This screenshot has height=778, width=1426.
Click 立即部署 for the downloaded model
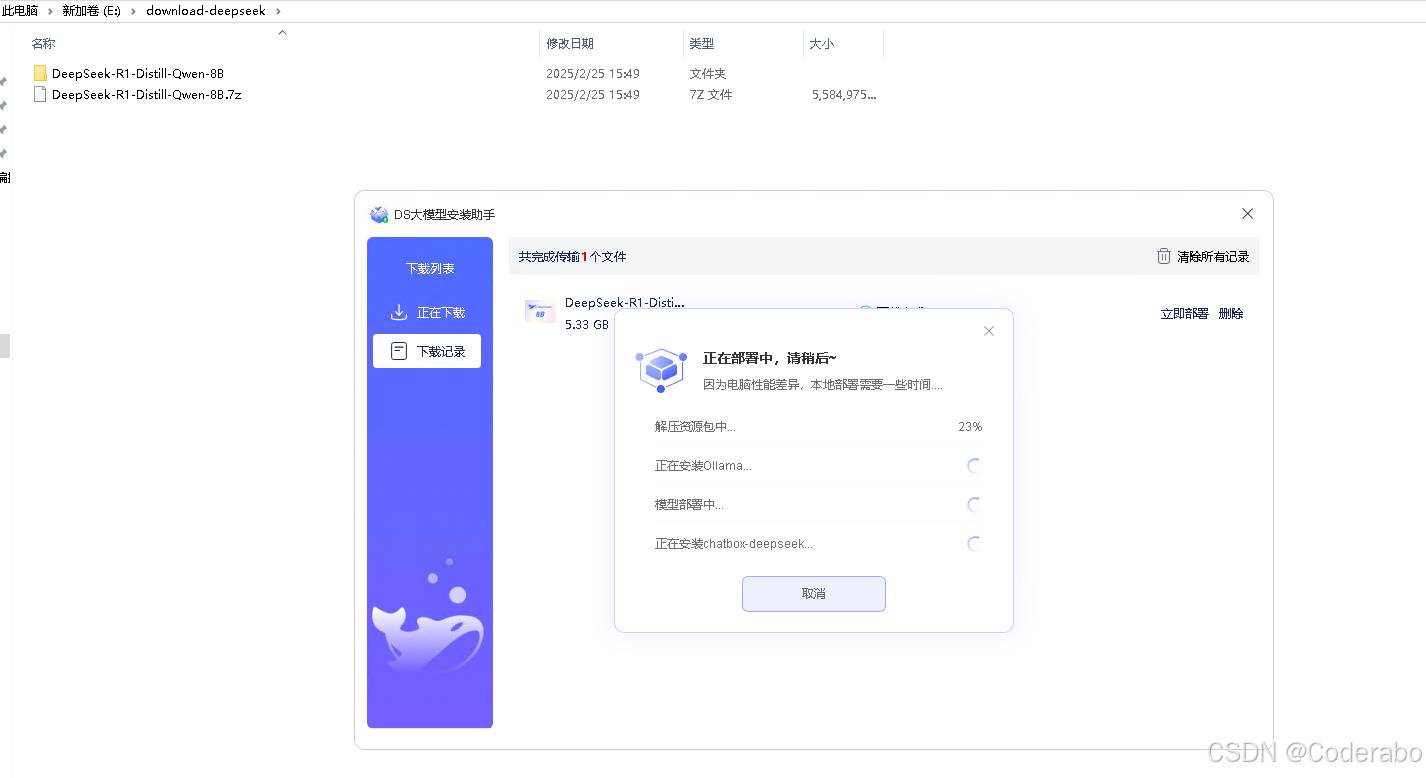click(x=1184, y=313)
